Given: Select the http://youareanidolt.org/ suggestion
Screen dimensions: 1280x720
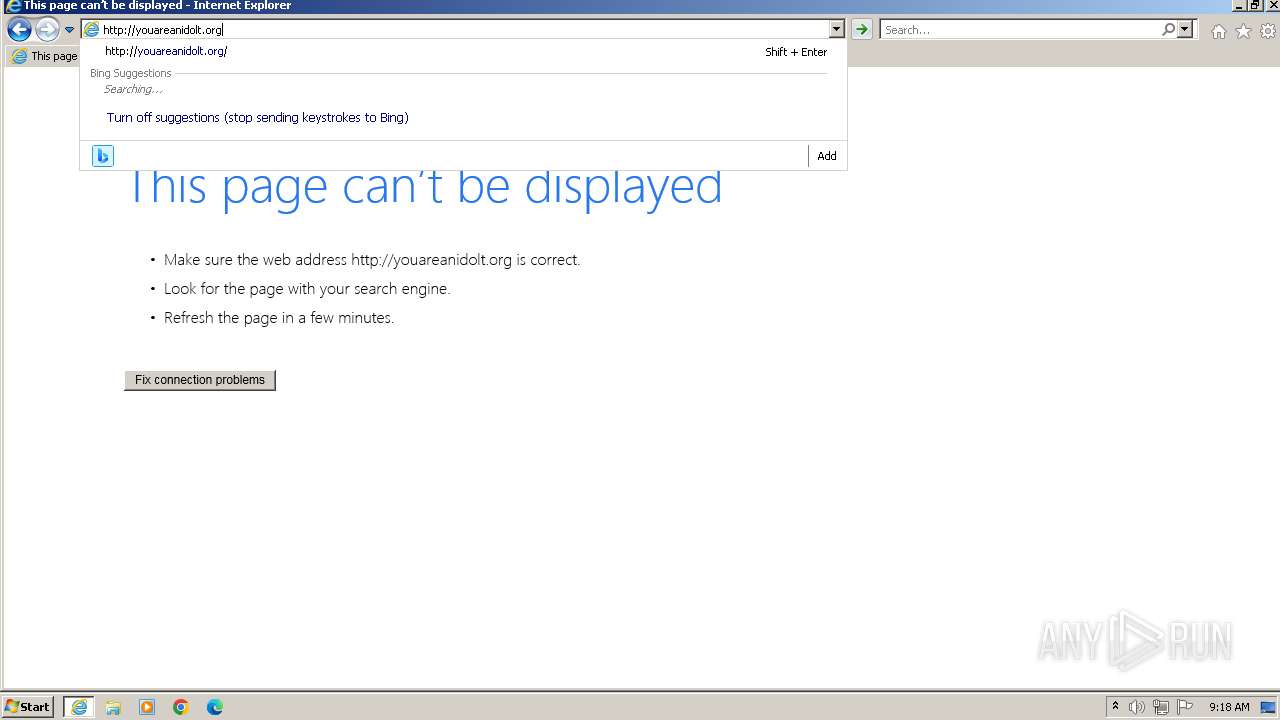Looking at the screenshot, I should coord(166,51).
